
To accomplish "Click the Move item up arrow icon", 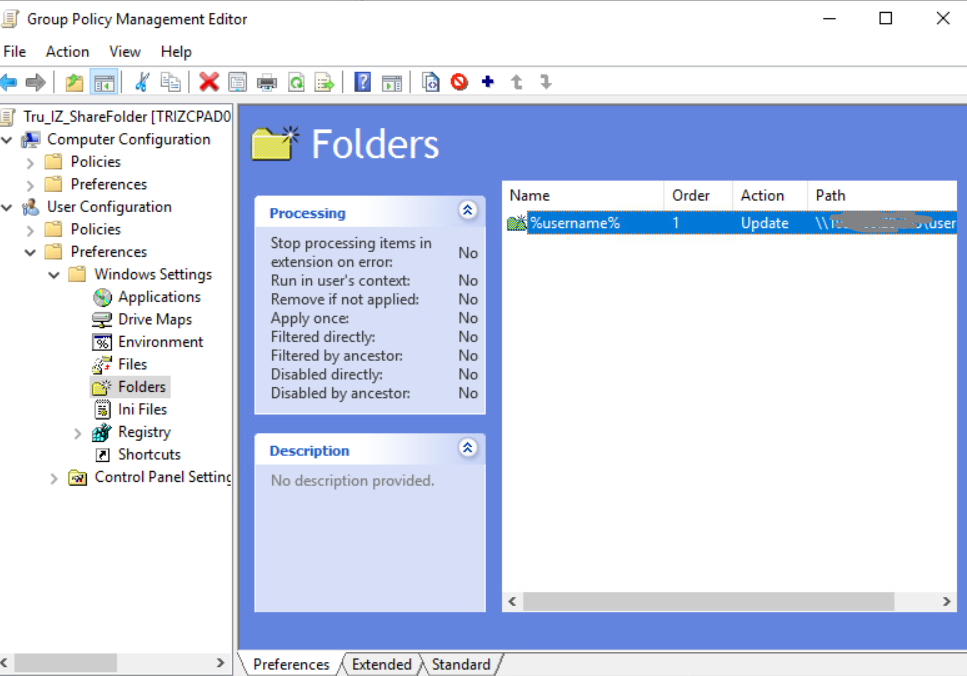I will [x=517, y=82].
